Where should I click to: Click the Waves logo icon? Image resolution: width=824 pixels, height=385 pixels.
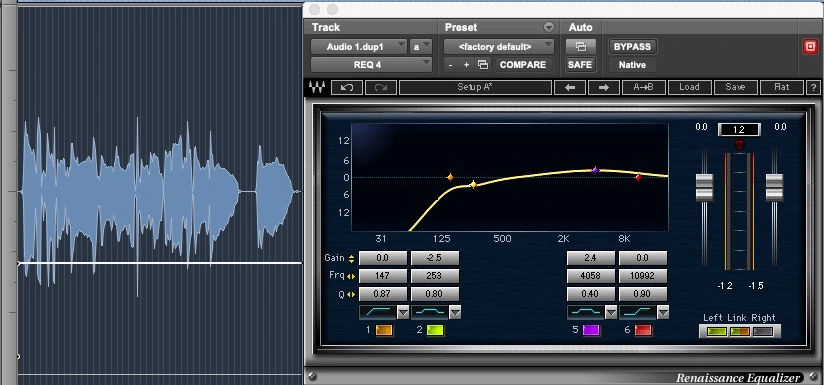pos(317,87)
